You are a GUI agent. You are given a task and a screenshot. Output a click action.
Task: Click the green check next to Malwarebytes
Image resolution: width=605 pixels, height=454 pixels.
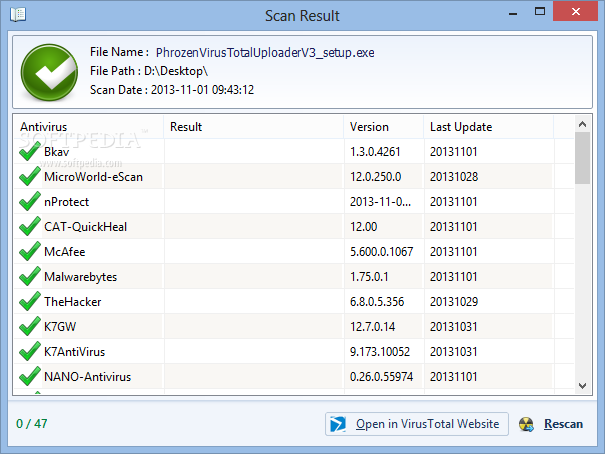(x=30, y=277)
